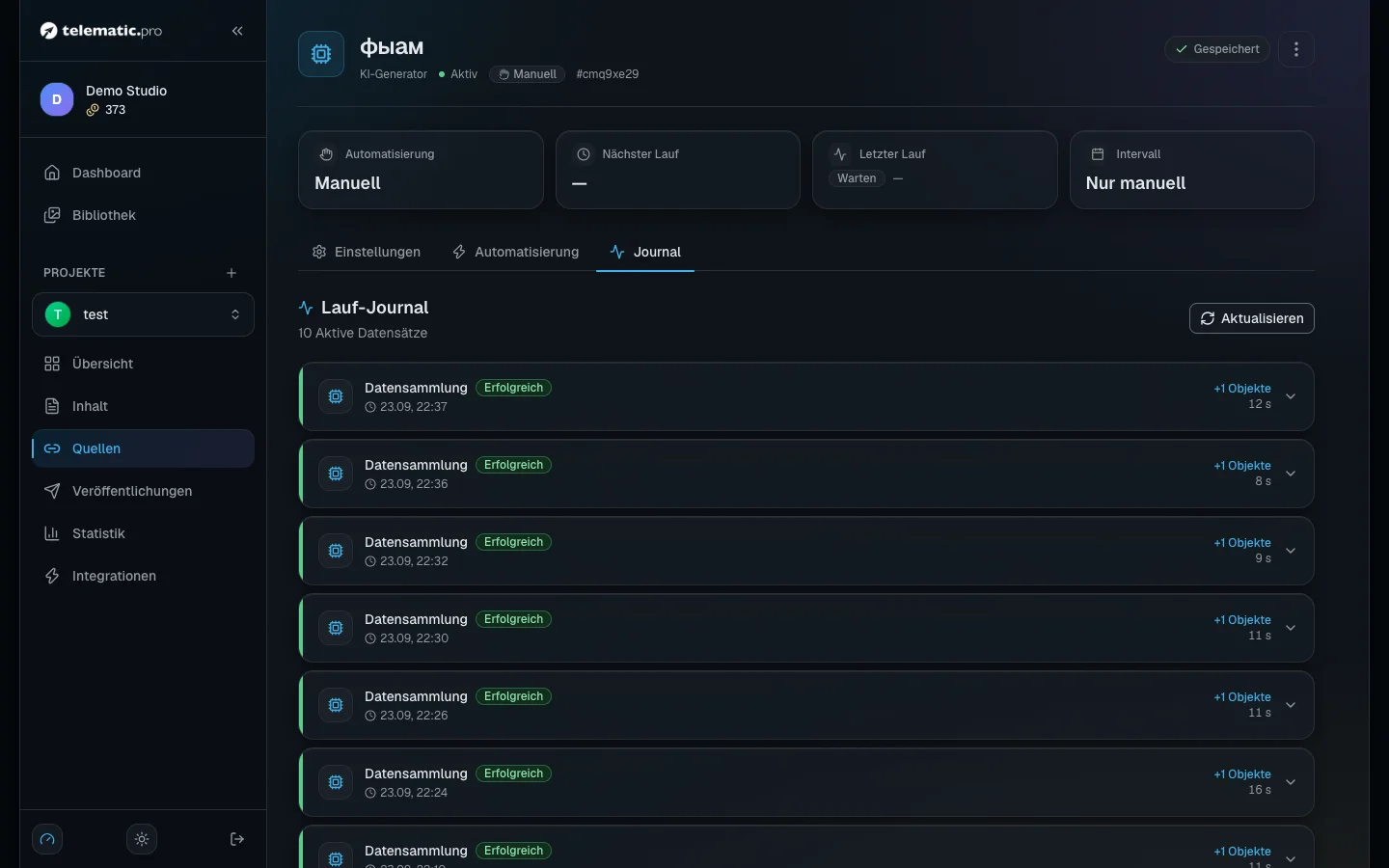The height and width of the screenshot is (868, 1389).
Task: Click the Warten badge in Letzter Lauf
Action: tap(857, 178)
